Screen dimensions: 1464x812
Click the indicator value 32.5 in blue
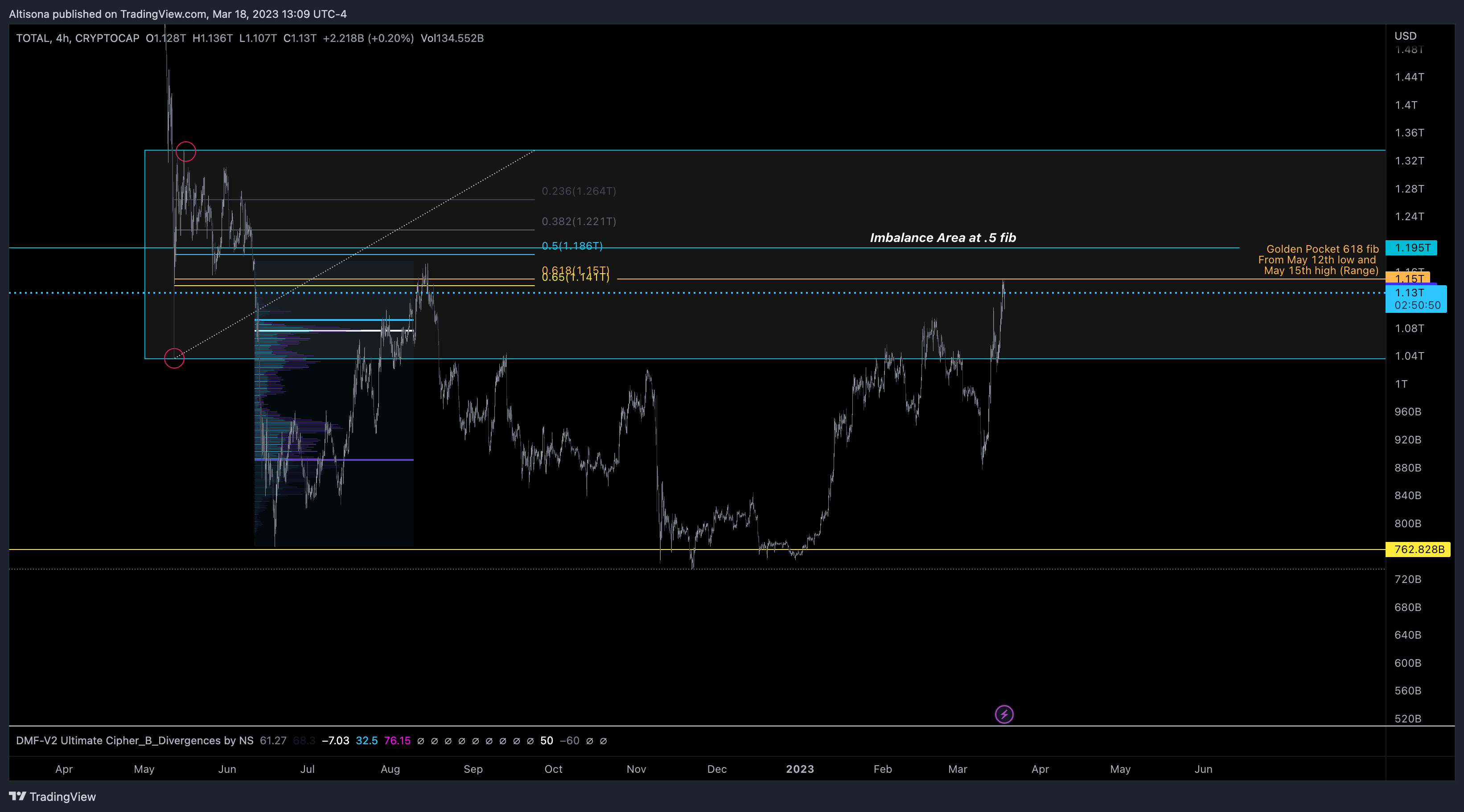(366, 740)
